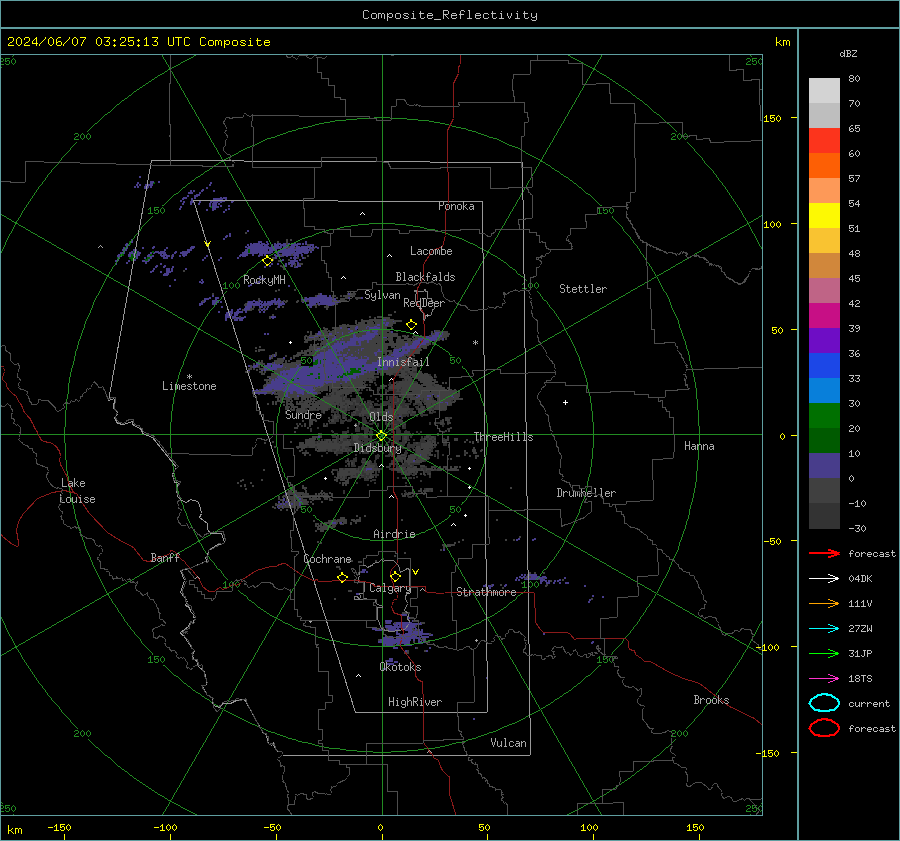The width and height of the screenshot is (900, 841).
Task: Click the red forecast ellipse symbol
Action: pos(824,728)
